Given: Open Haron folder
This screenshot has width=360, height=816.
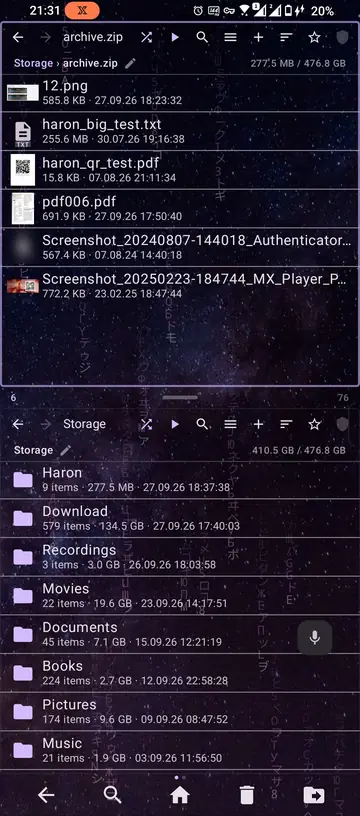Looking at the screenshot, I should click(x=180, y=479).
